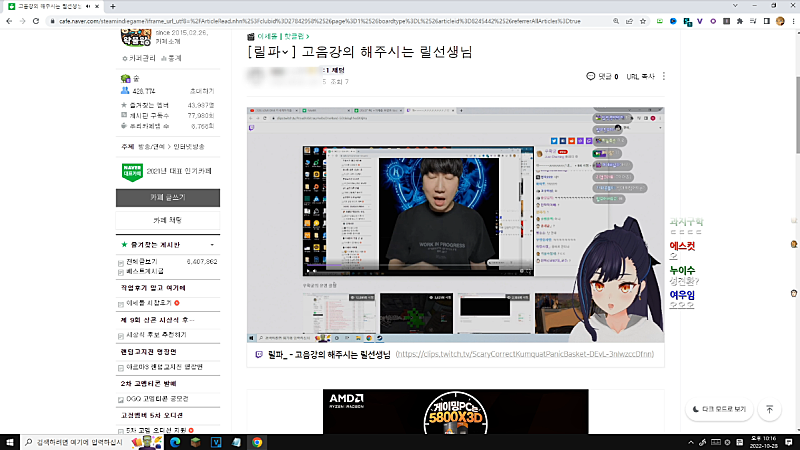Open the 5차 고멤 오디션 지원 board
The image size is (800, 450).
tap(156, 431)
